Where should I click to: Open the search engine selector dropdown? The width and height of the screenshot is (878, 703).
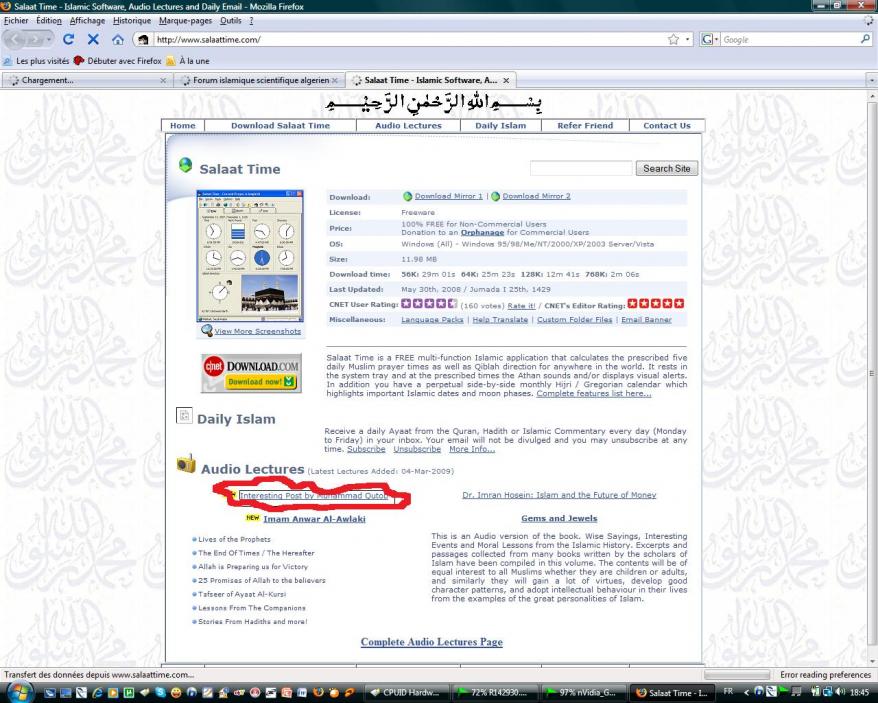[x=709, y=39]
